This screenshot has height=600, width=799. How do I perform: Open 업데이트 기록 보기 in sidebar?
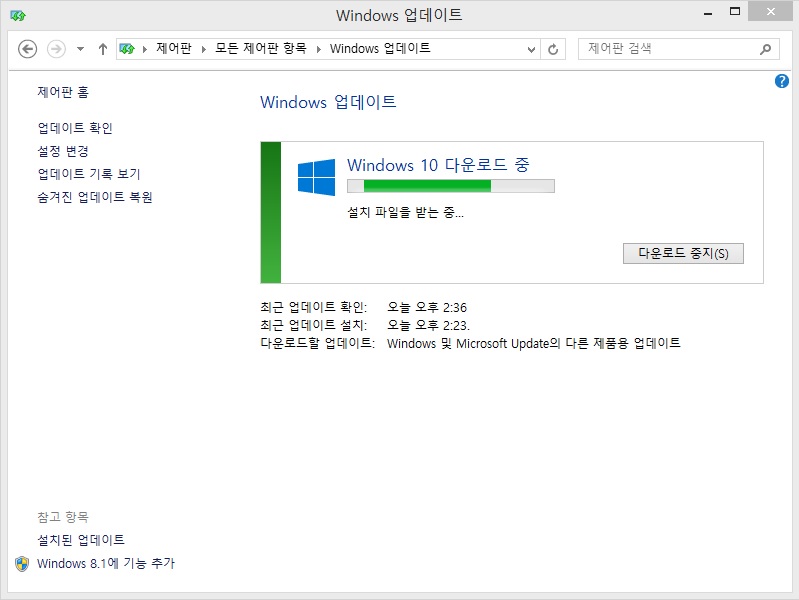click(88, 174)
